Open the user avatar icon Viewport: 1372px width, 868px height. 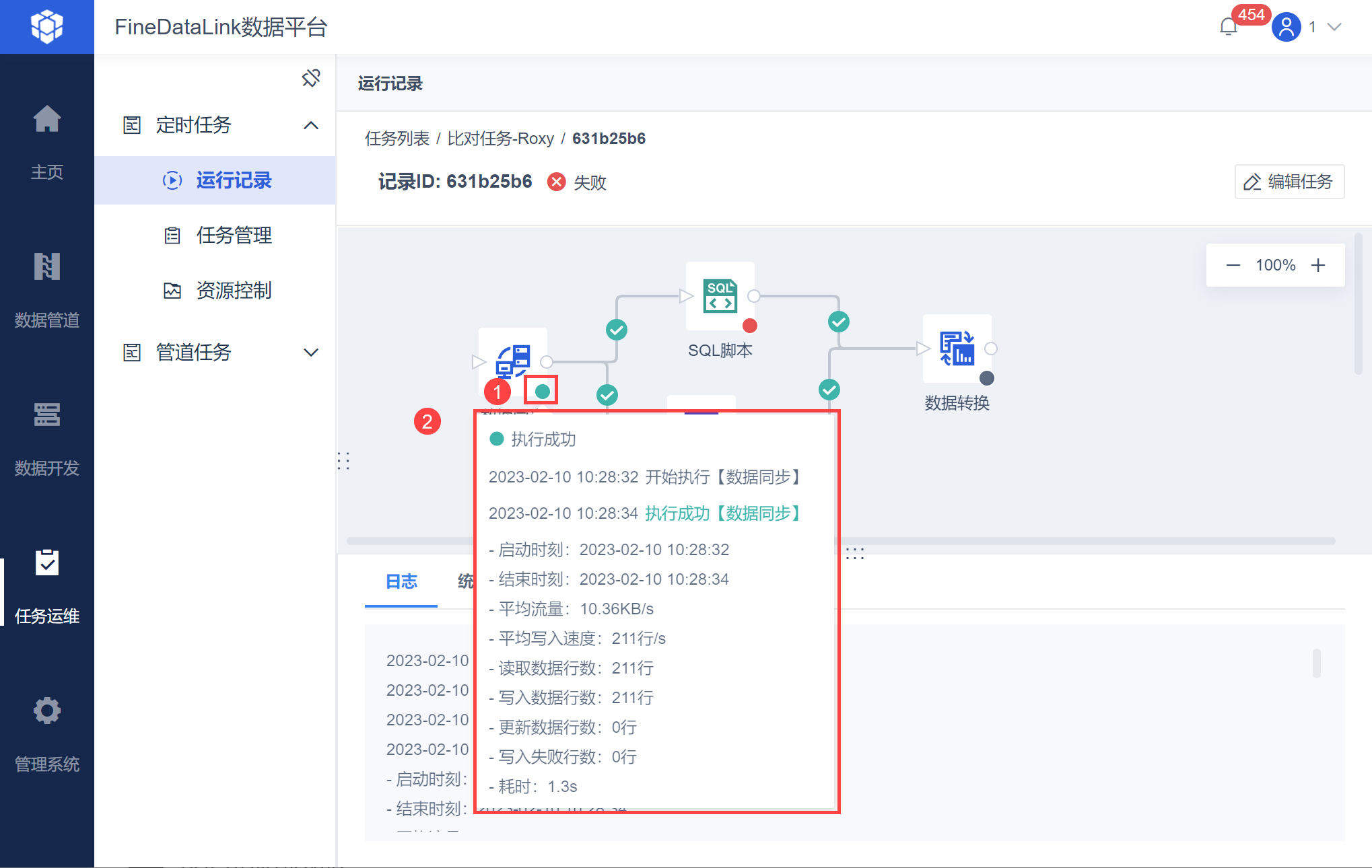click(1286, 27)
